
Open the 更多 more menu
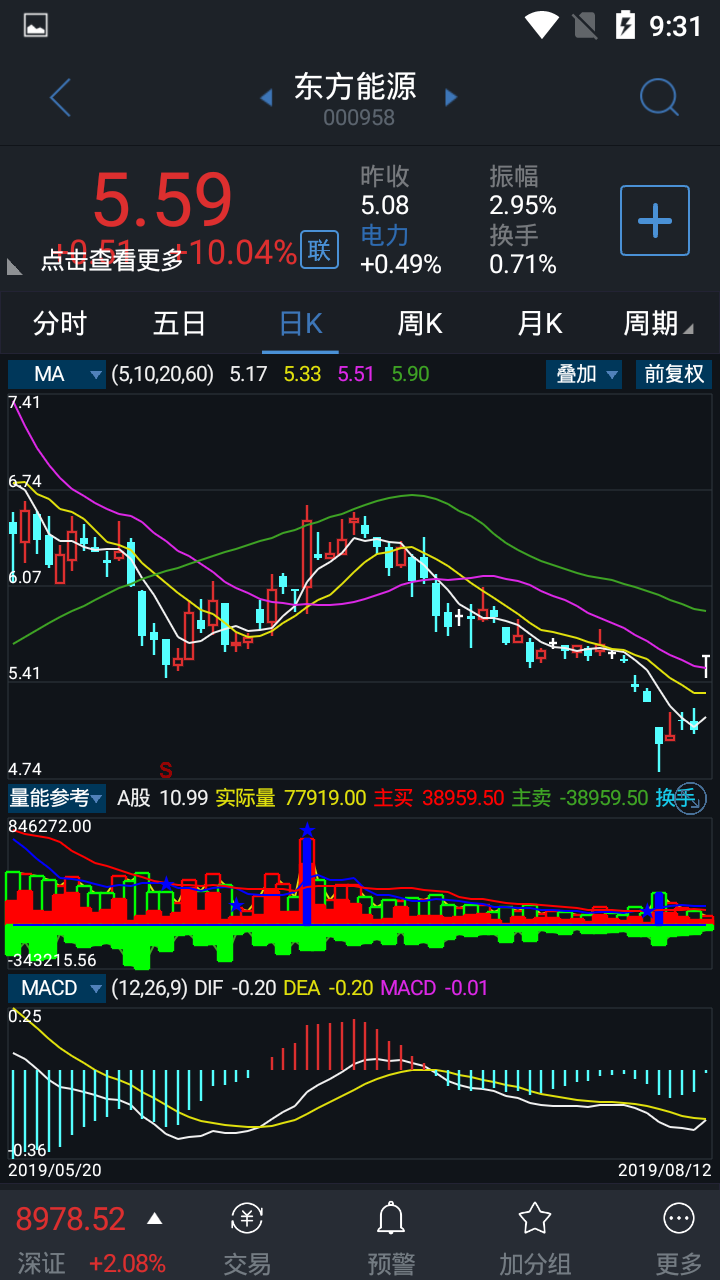click(x=679, y=1218)
